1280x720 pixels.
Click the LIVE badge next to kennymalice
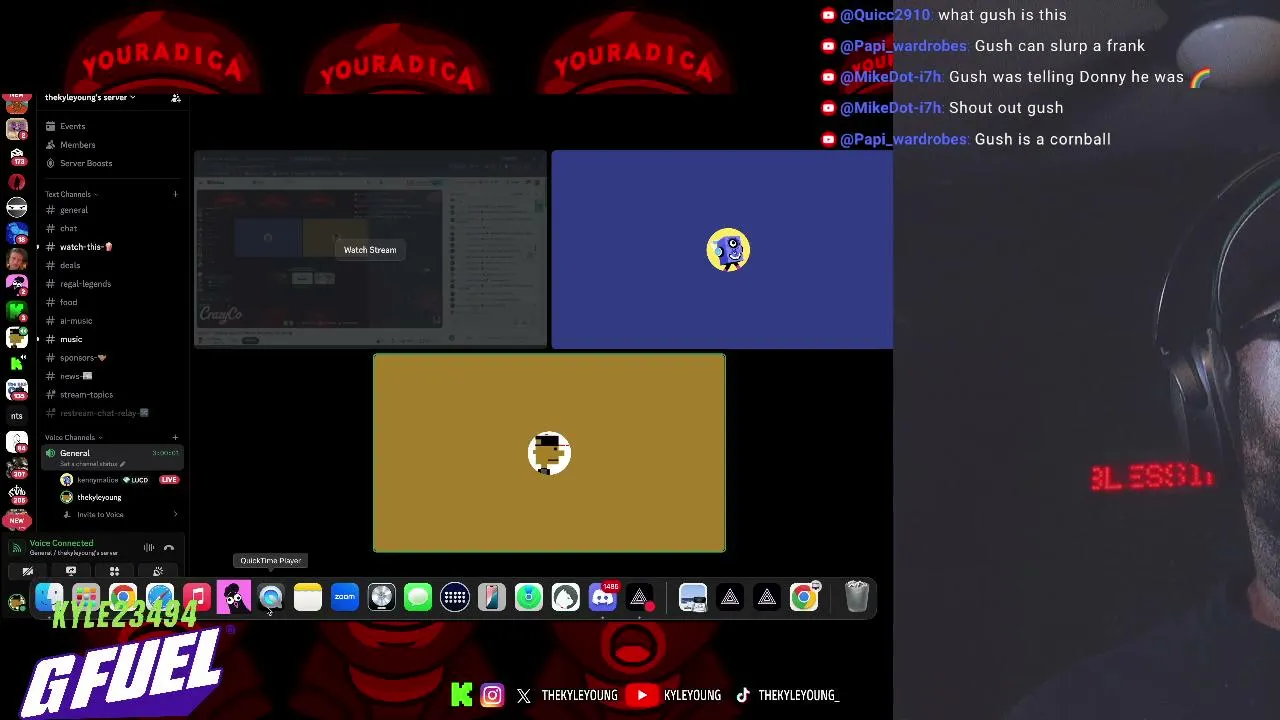click(169, 480)
